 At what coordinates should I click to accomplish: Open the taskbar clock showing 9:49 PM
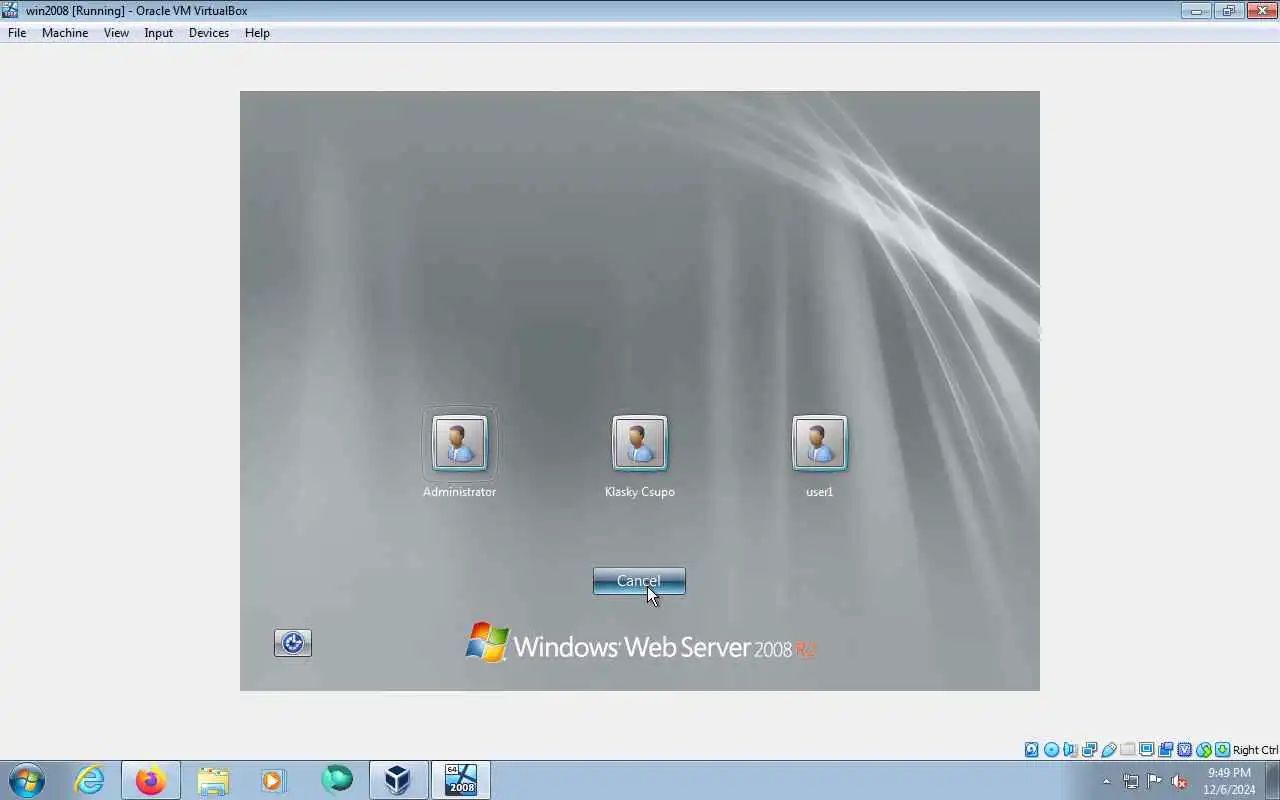click(x=1229, y=781)
